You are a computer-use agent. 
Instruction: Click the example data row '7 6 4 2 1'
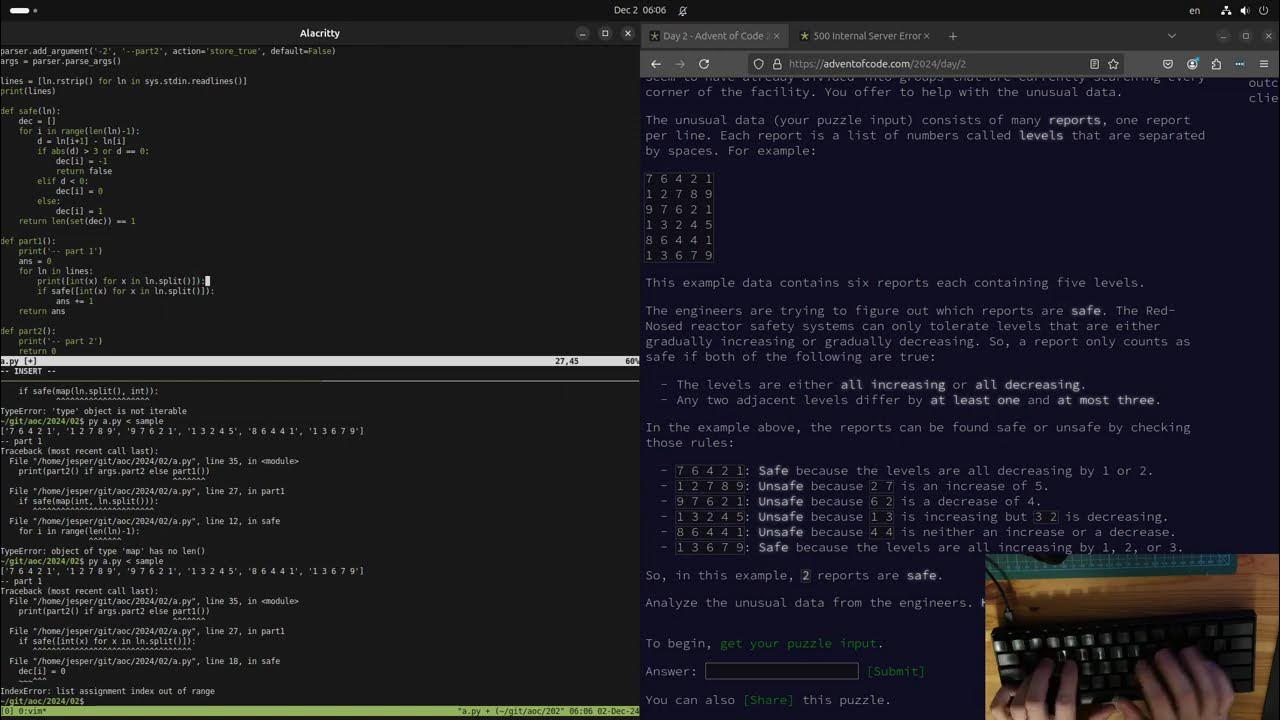click(679, 179)
